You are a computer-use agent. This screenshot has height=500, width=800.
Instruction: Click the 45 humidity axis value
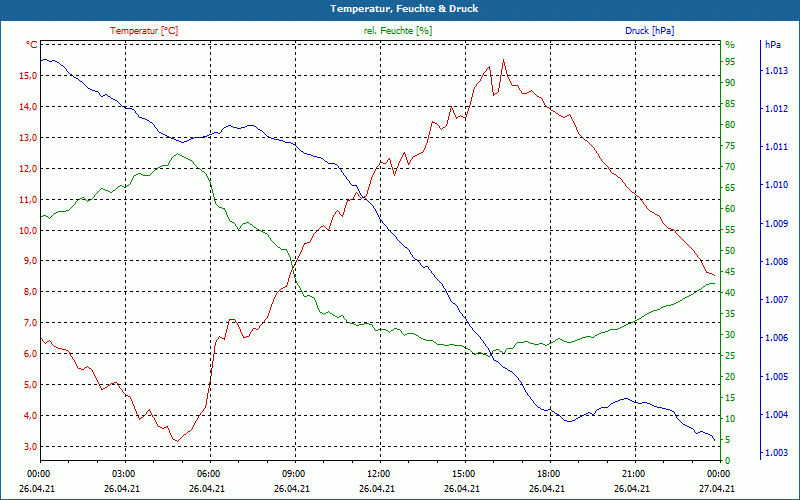coord(730,271)
